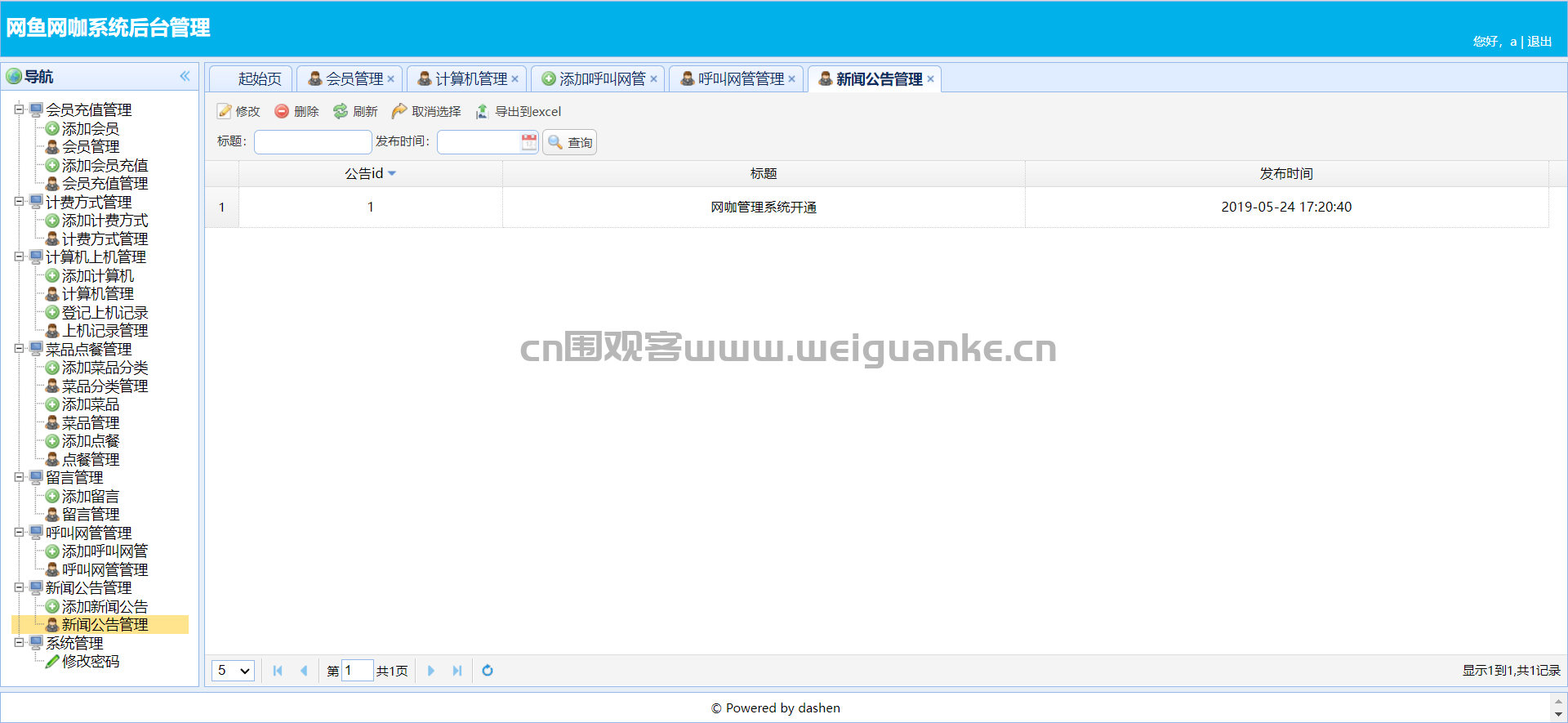This screenshot has height=723, width=1568.
Task: Sort by the 公告id column header
Action: click(x=370, y=173)
